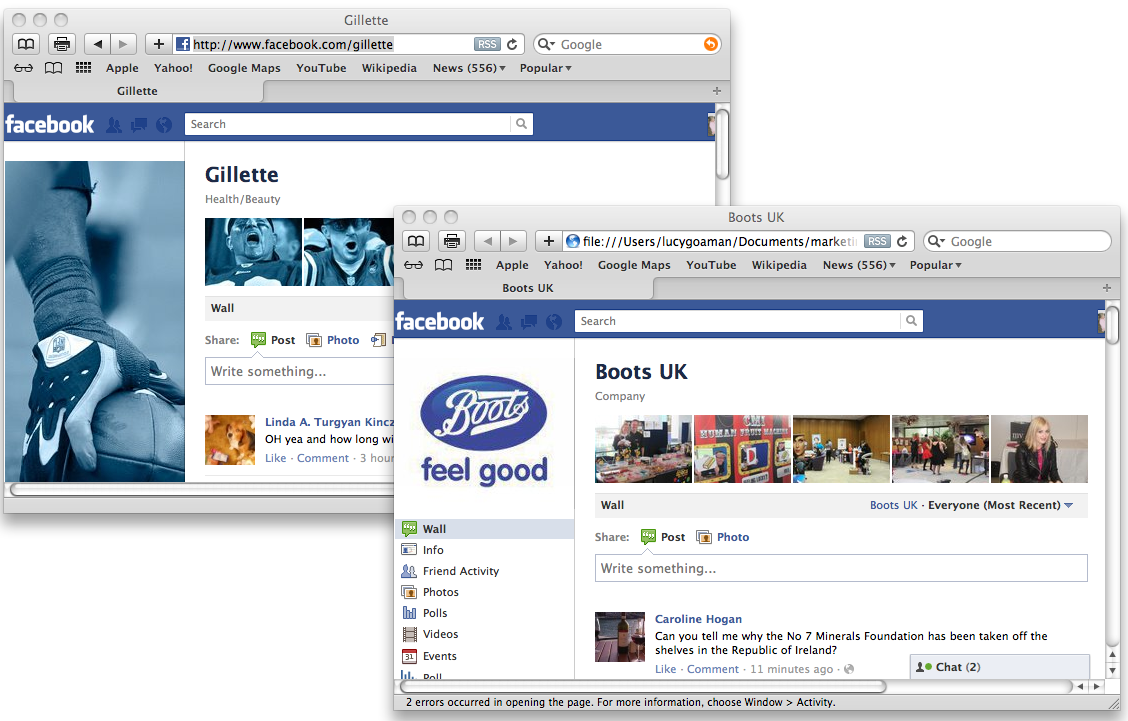The width and height of the screenshot is (1128, 721).
Task: Open Google search engine menu in Gillette window
Action: tap(547, 44)
